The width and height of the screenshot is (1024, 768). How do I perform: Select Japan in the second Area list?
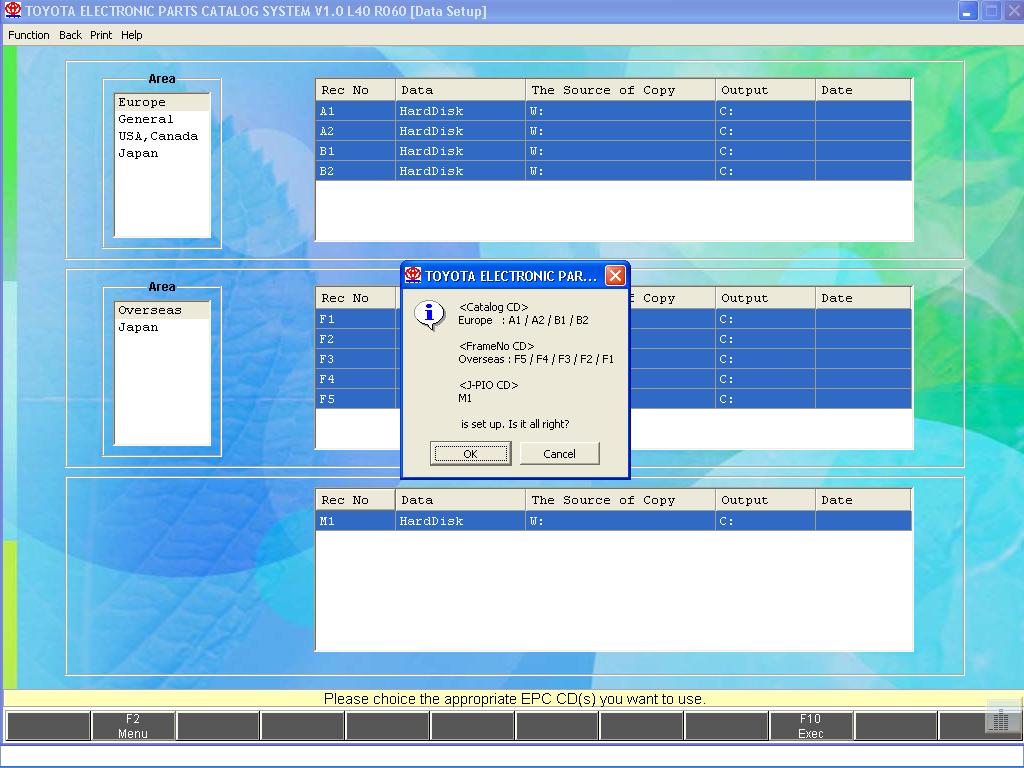[x=138, y=327]
